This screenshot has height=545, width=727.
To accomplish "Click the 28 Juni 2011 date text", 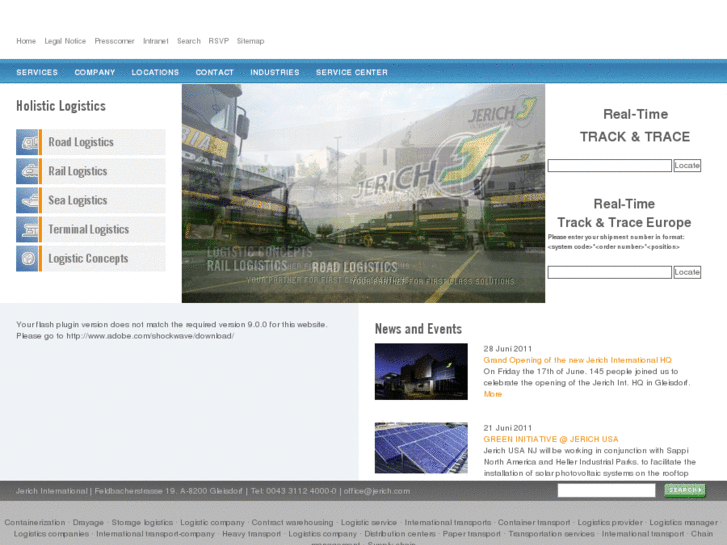I will click(507, 349).
